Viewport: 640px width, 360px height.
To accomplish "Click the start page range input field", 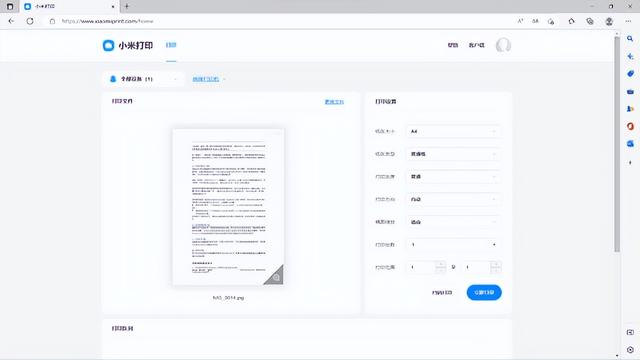I will [420, 267].
